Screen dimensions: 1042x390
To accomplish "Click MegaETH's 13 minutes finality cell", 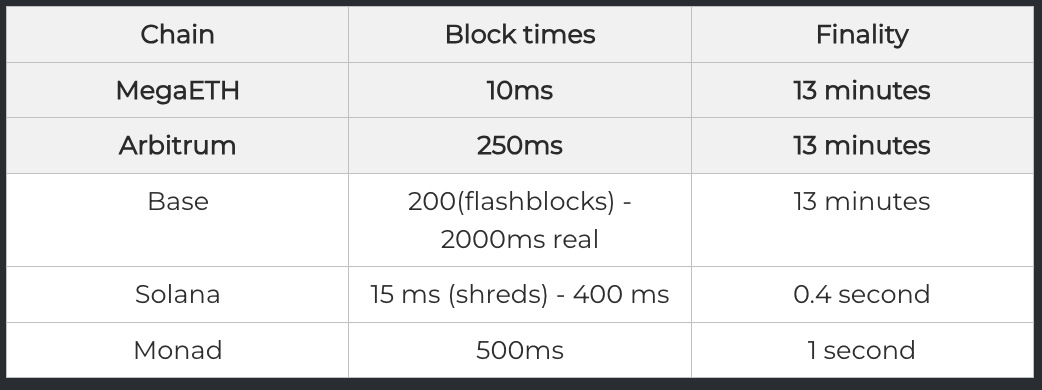I will pyautogui.click(x=862, y=90).
